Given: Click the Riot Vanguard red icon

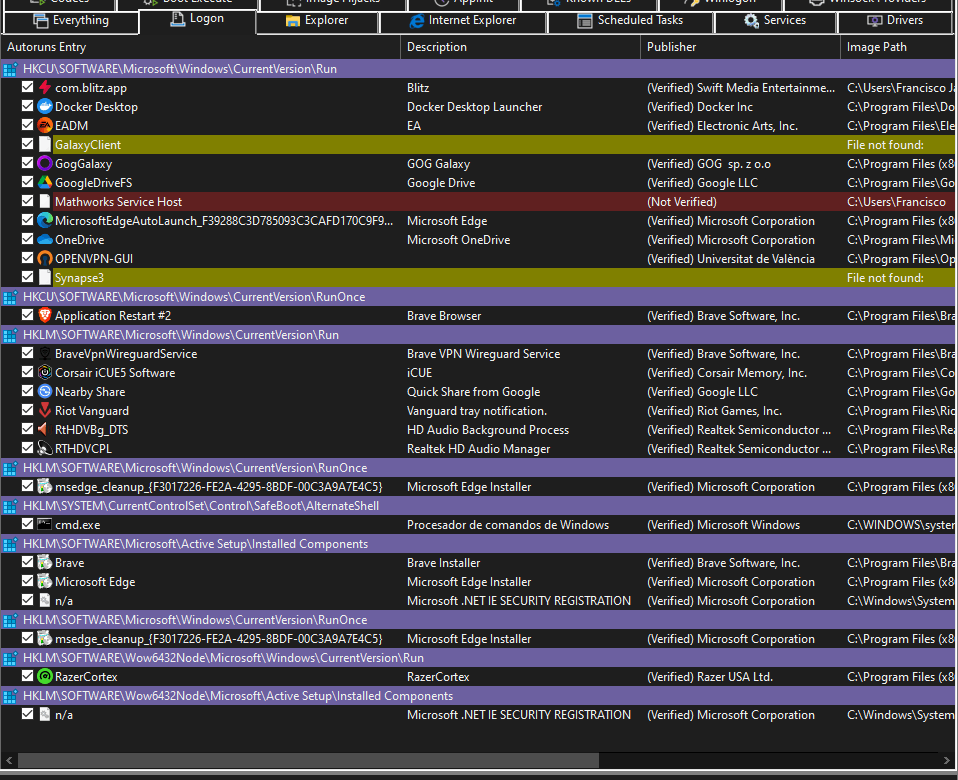Looking at the screenshot, I should (x=45, y=410).
